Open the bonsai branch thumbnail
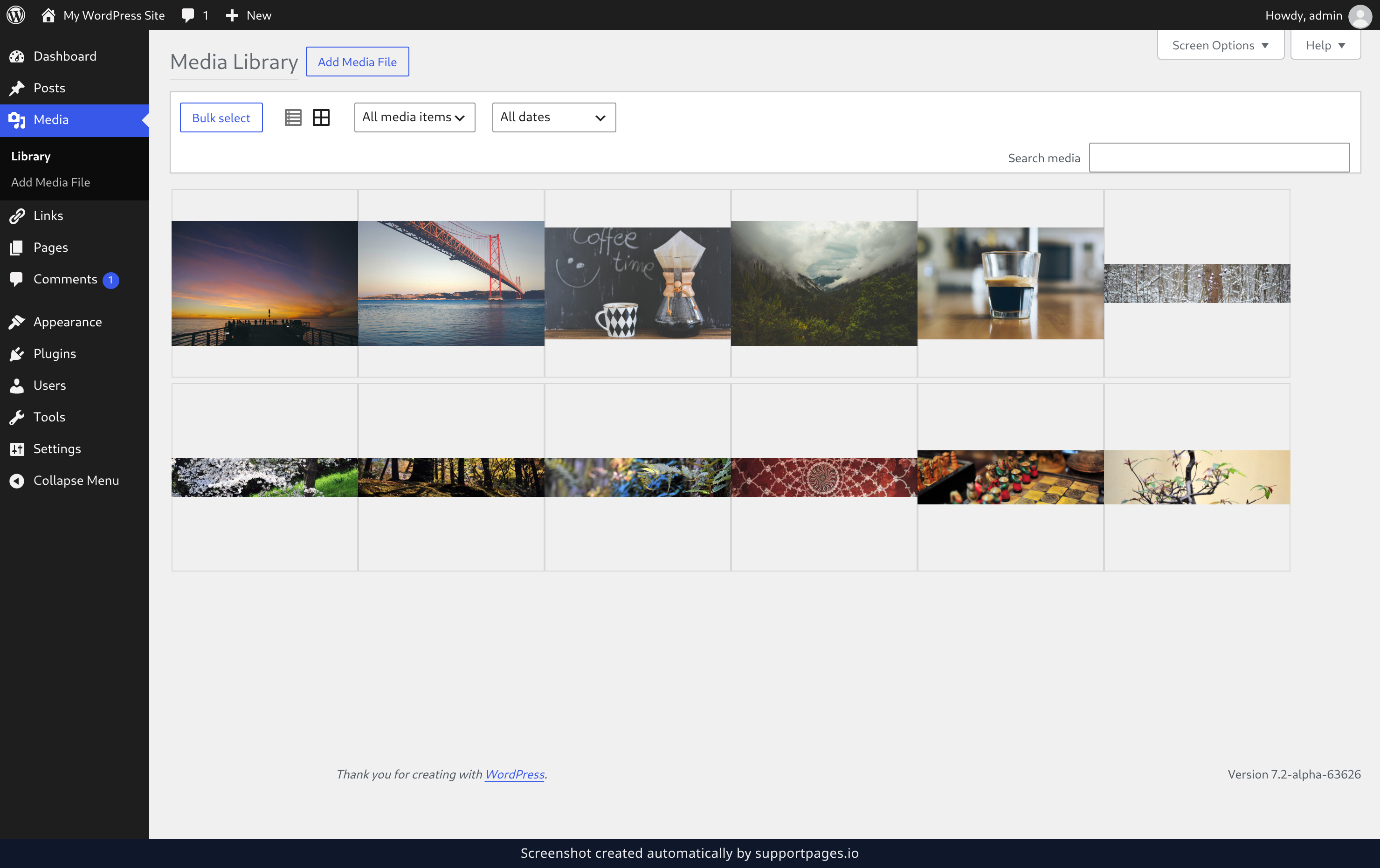This screenshot has width=1380, height=868. (x=1197, y=477)
